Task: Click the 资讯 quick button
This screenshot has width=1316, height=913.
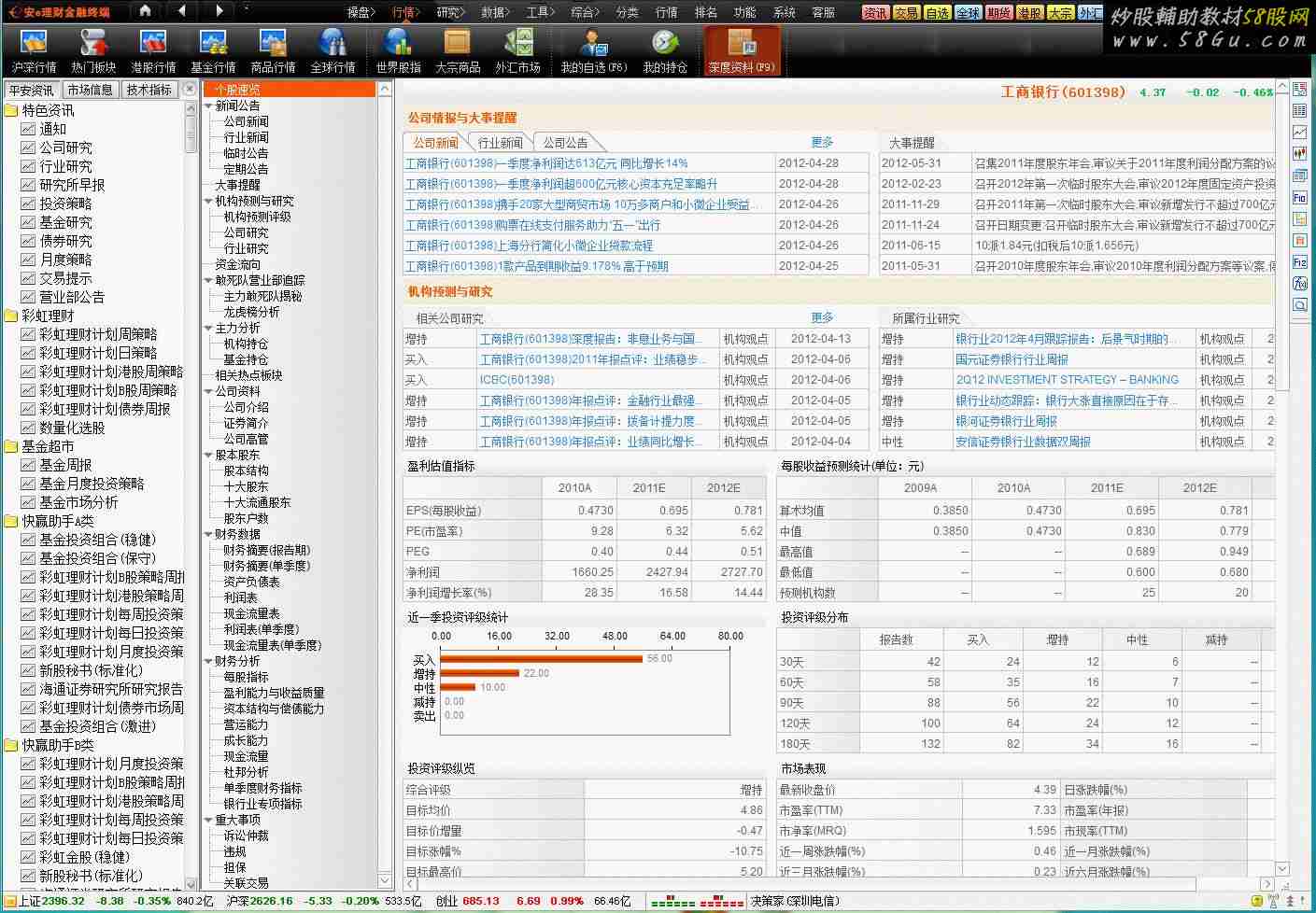Action: coord(875,12)
